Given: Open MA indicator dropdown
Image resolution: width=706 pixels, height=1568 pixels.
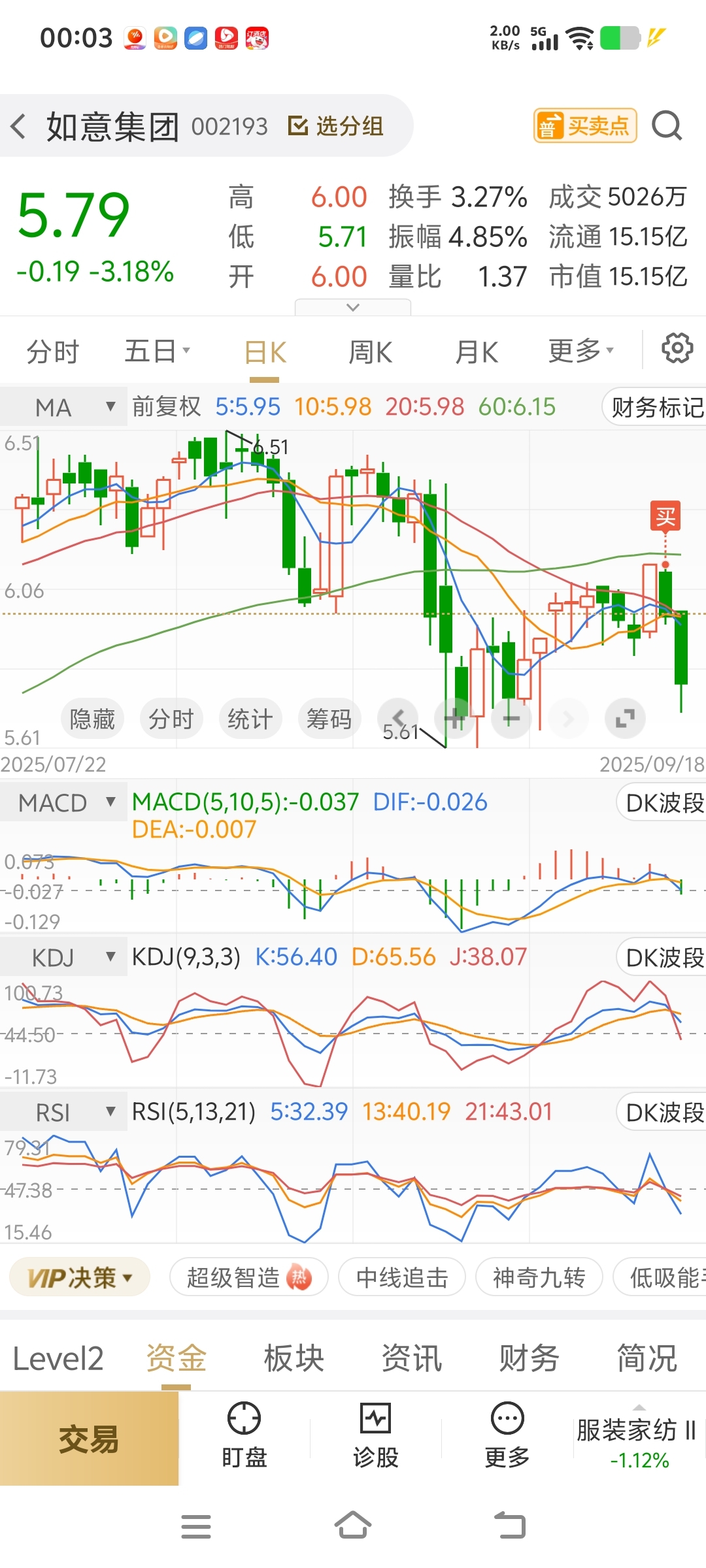Looking at the screenshot, I should (63, 407).
